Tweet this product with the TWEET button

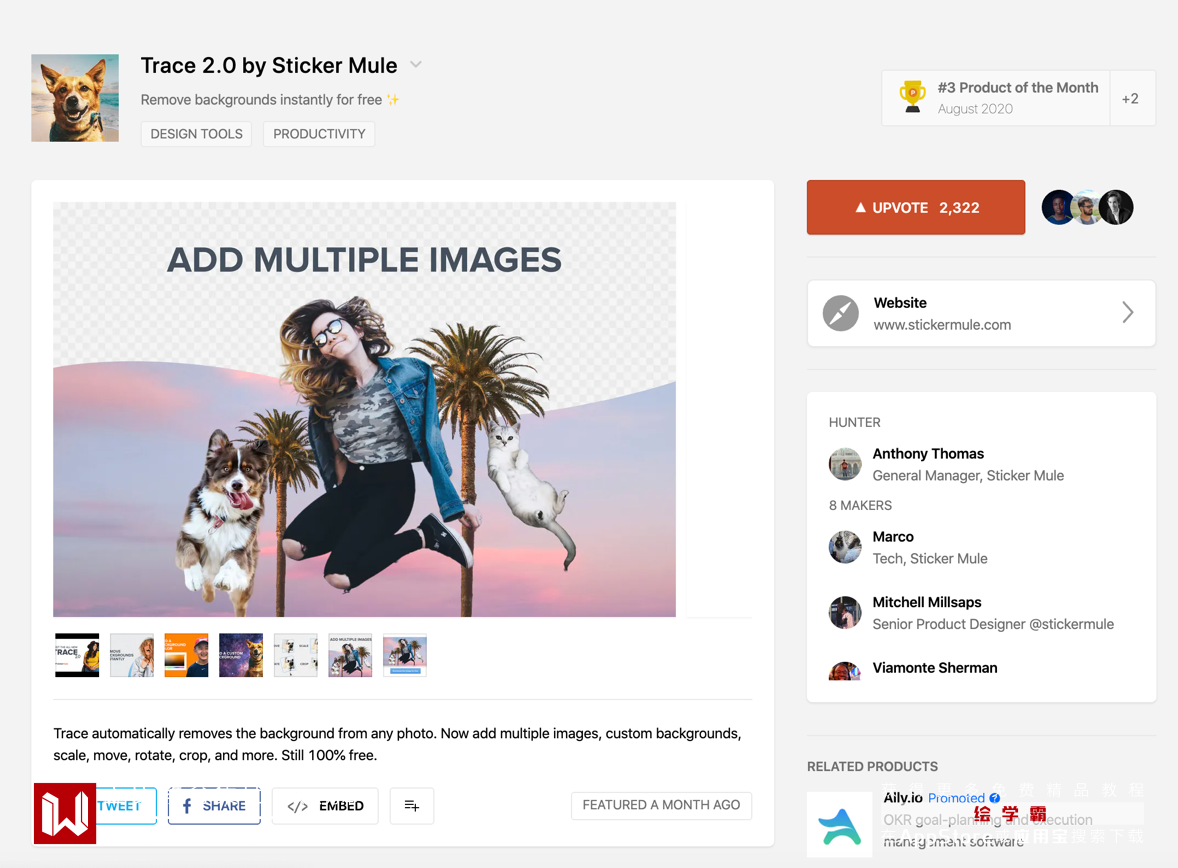(x=119, y=806)
